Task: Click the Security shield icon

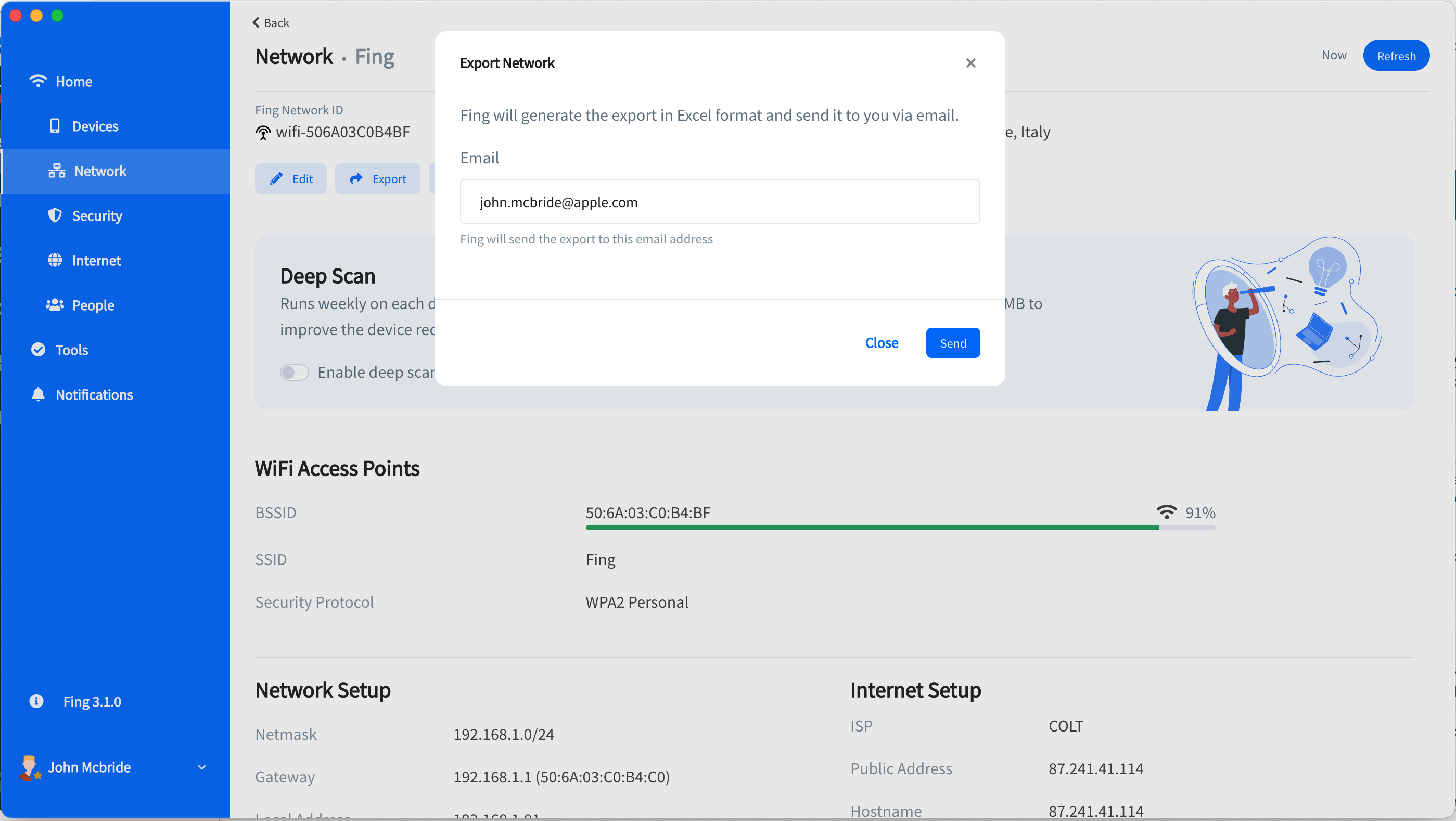Action: (54, 215)
